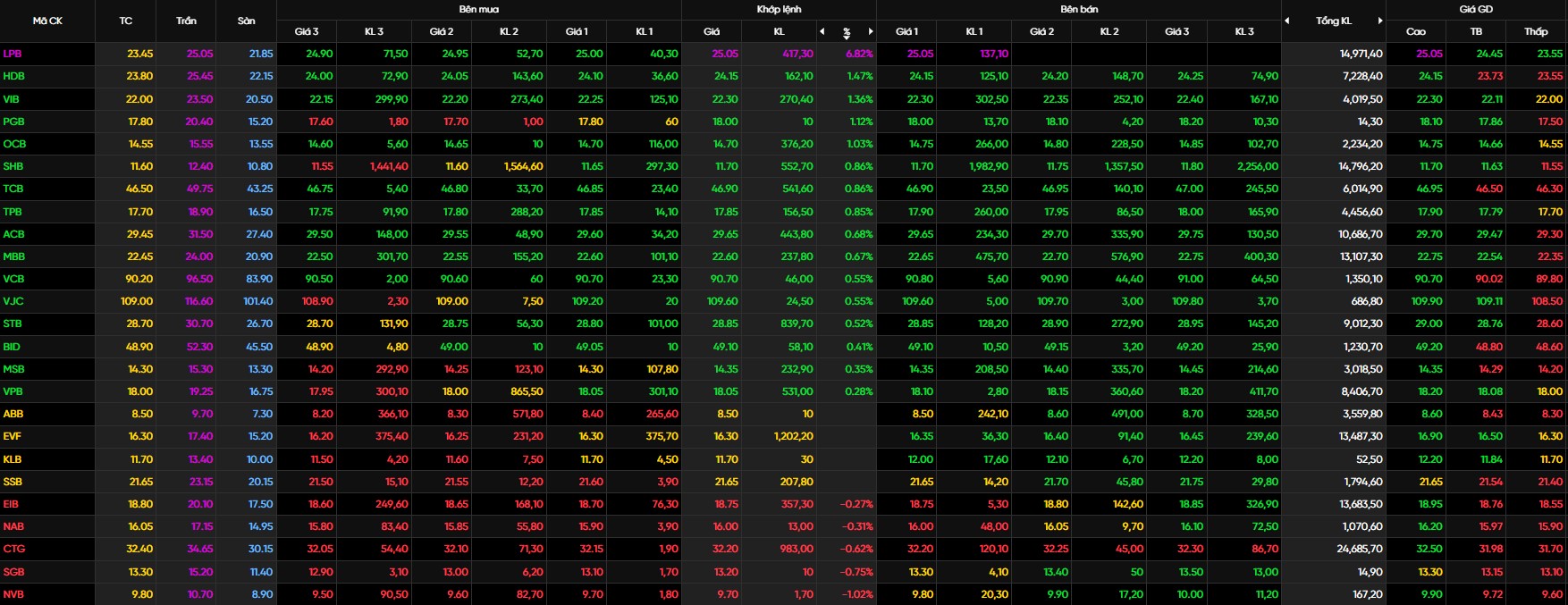Open the EIB stock symbol
Image resolution: width=1568 pixels, height=605 pixels.
click(x=12, y=504)
